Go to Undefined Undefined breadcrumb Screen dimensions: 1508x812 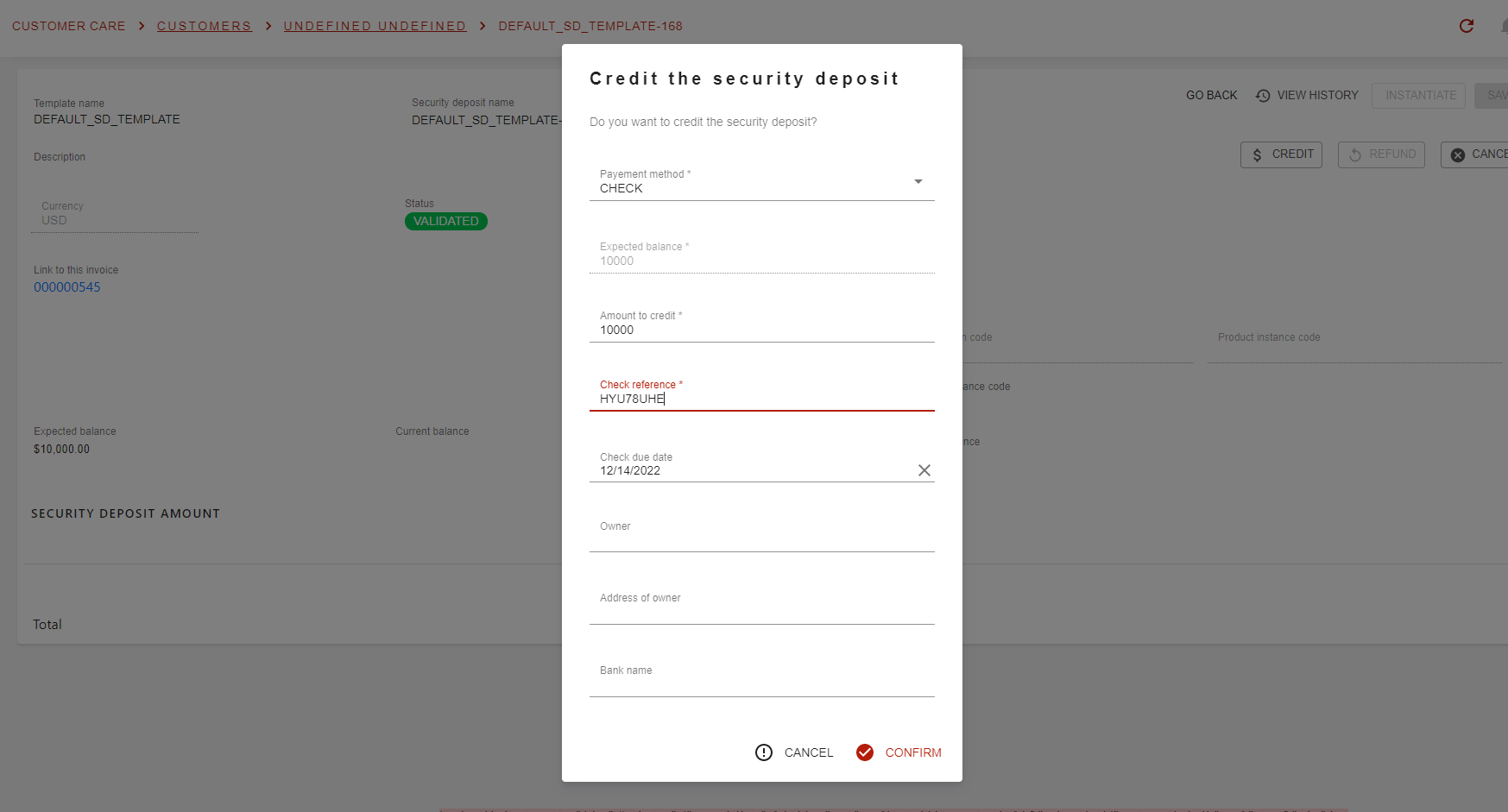pos(375,26)
